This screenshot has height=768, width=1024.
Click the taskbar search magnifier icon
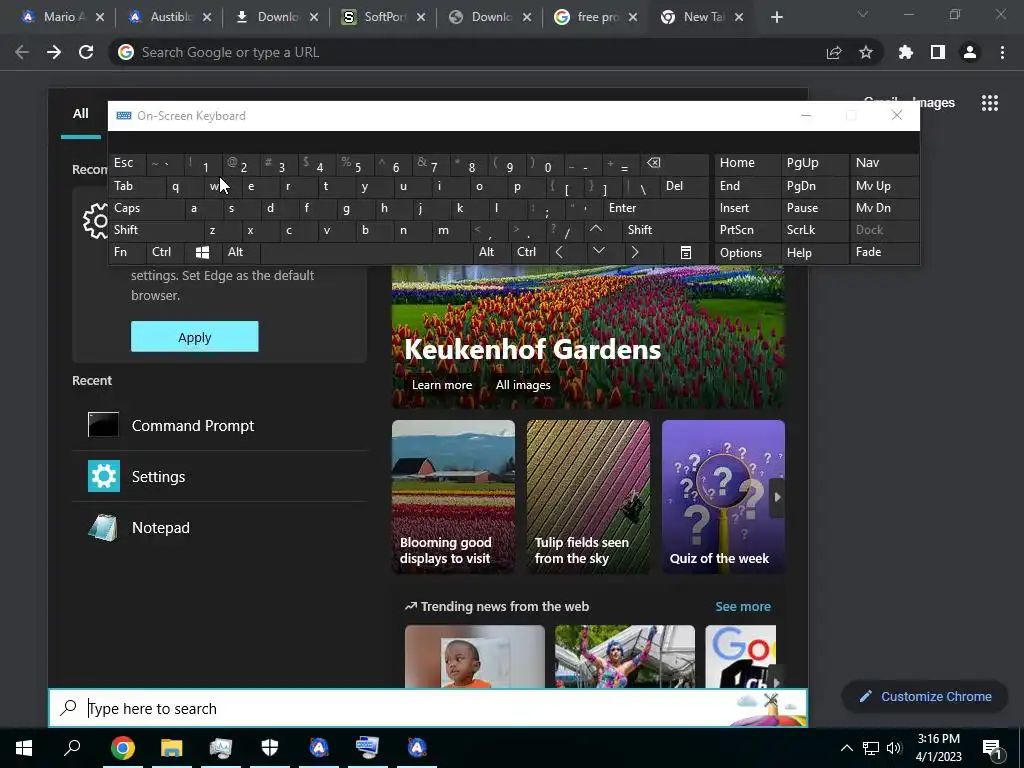(72, 747)
